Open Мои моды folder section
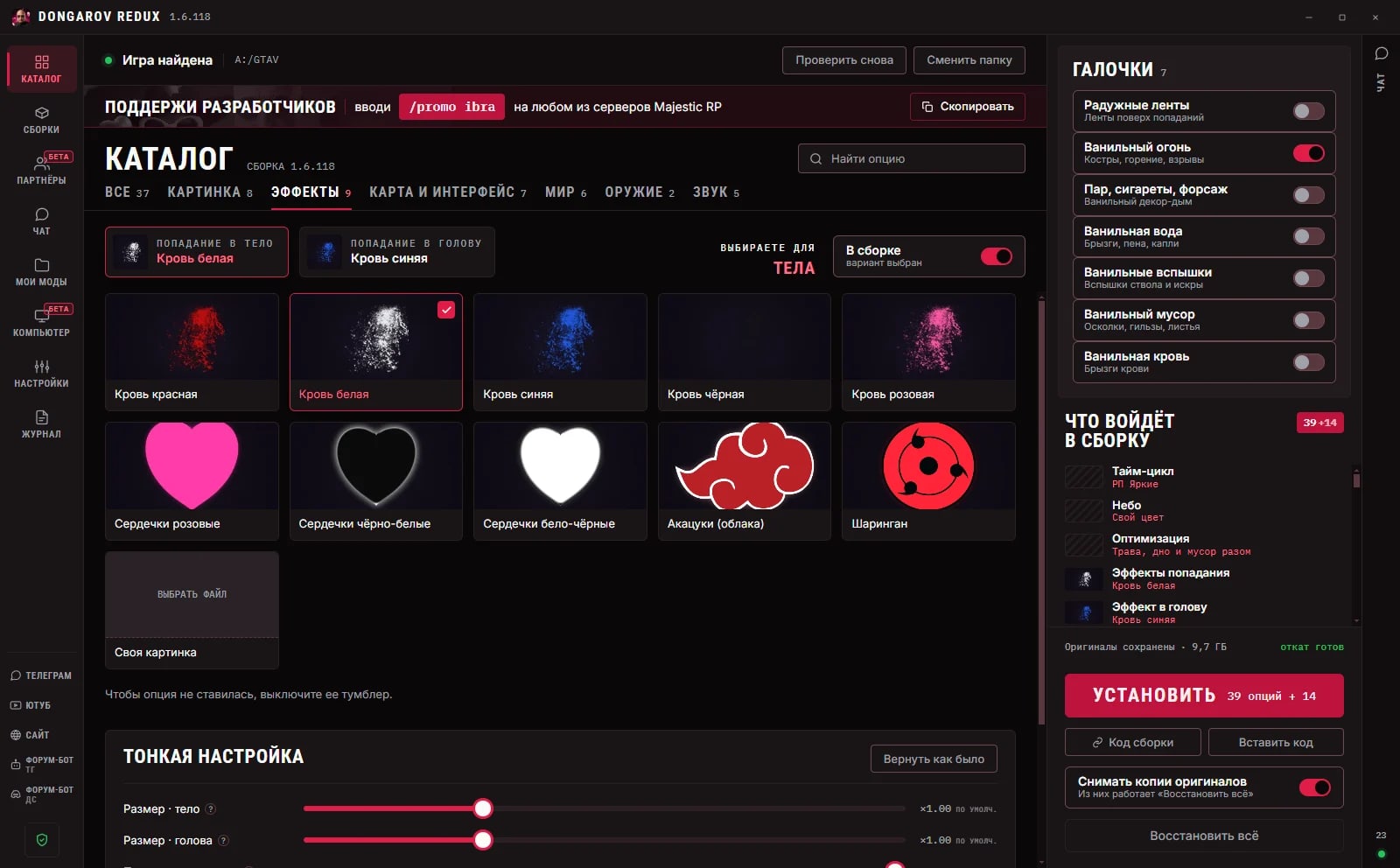This screenshot has height=868, width=1400. (41, 272)
